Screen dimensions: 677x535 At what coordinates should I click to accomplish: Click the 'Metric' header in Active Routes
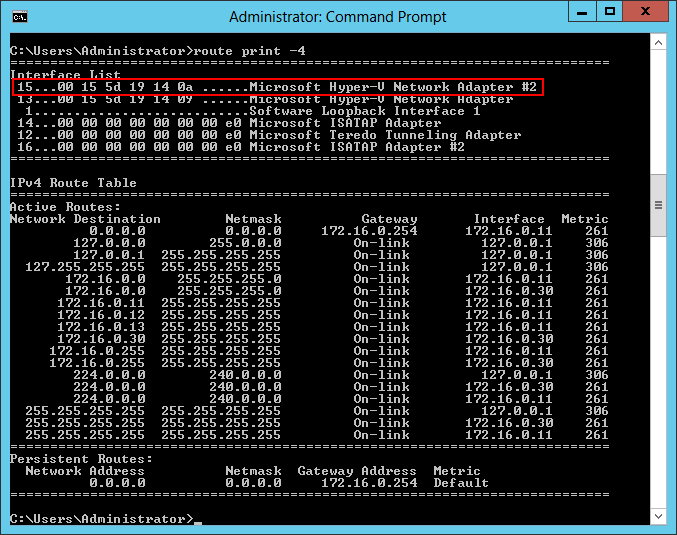585,219
